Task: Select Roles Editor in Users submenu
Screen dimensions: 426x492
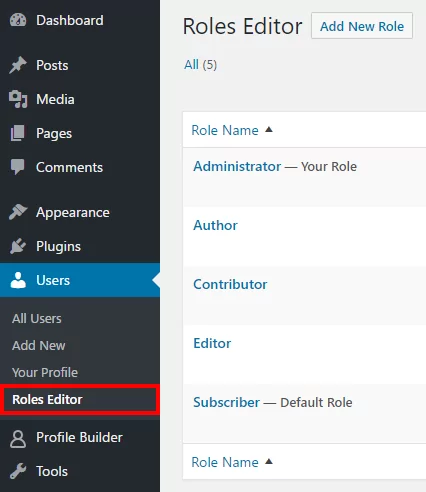Action: [47, 399]
